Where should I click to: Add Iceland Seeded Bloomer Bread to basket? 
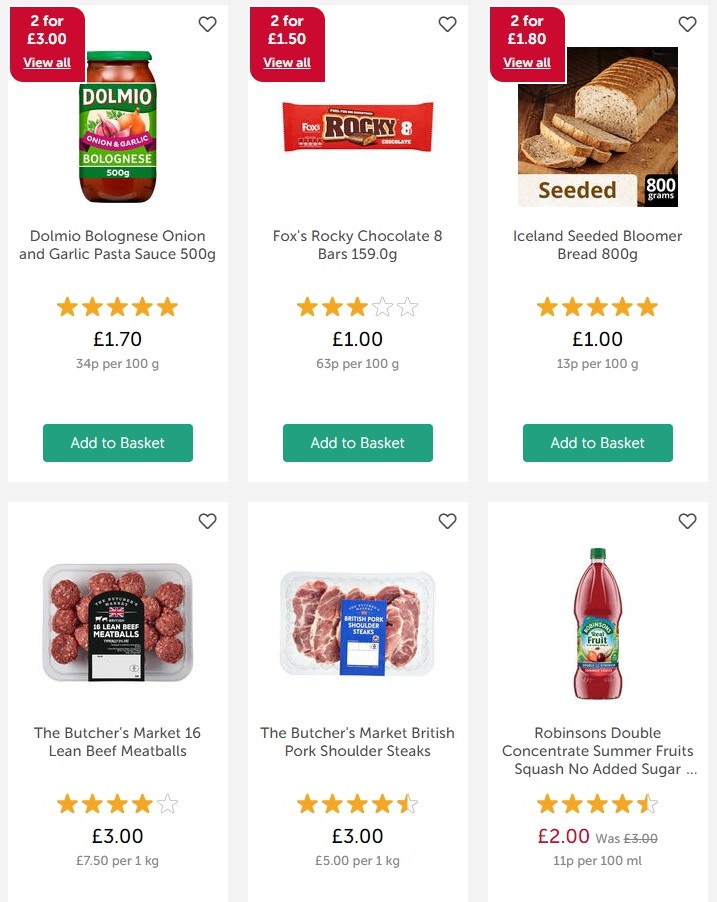click(x=597, y=442)
